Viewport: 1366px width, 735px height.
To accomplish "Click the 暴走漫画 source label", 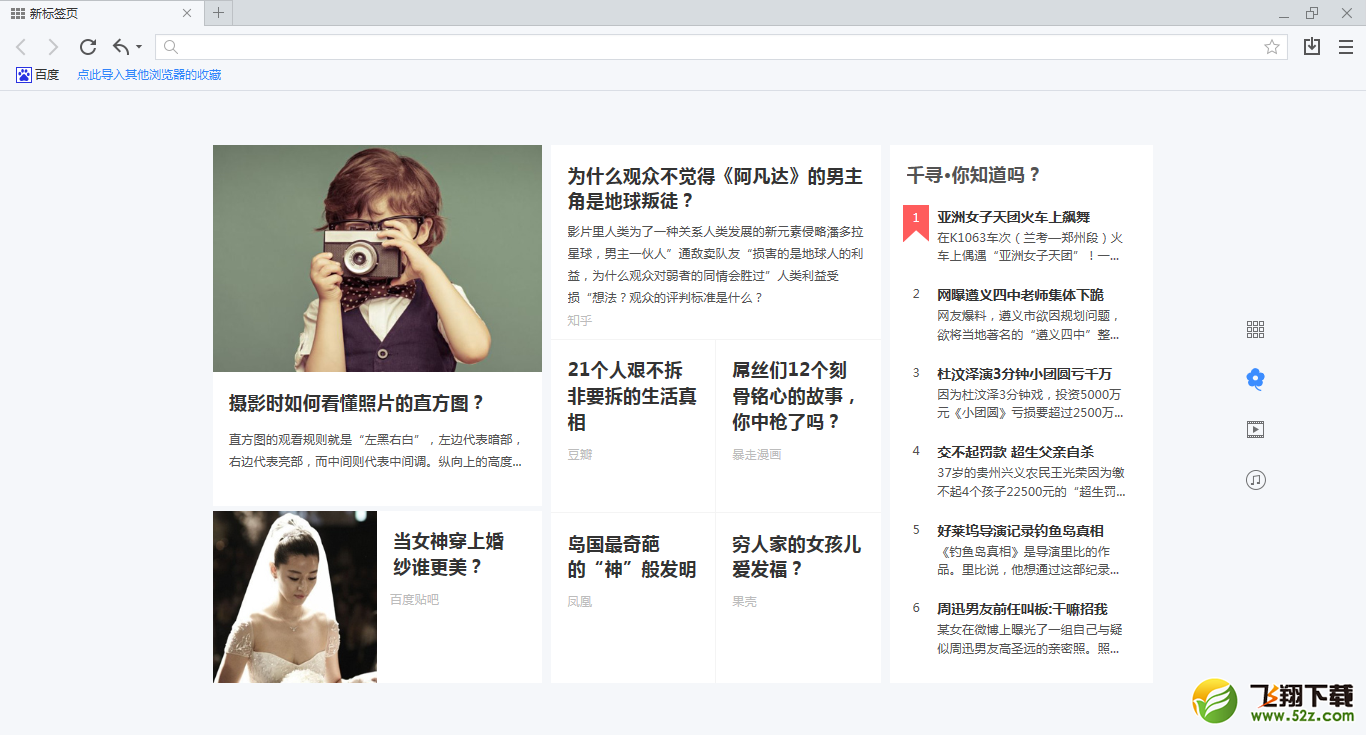I will coord(756,455).
